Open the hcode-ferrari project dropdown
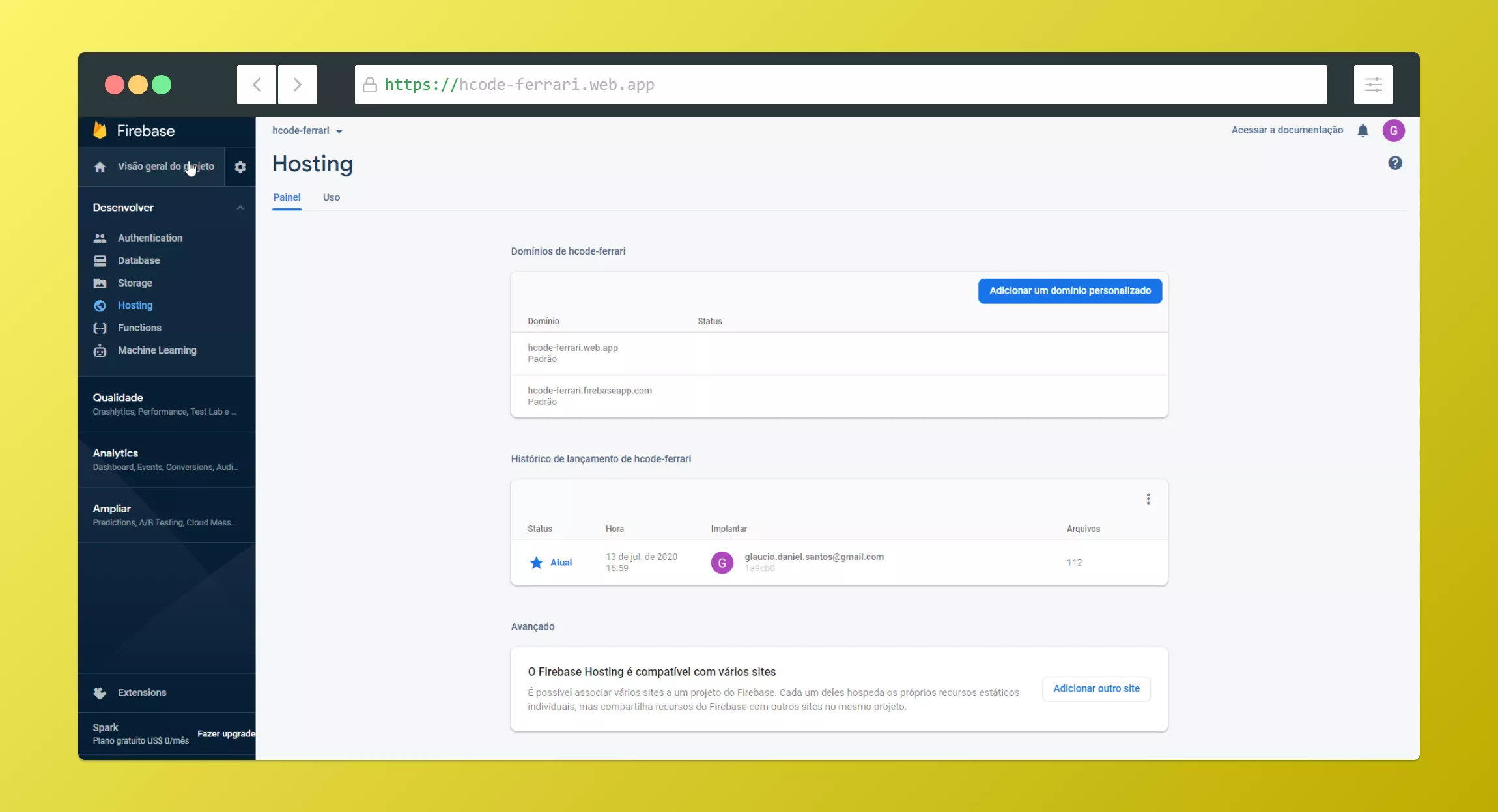 307,131
